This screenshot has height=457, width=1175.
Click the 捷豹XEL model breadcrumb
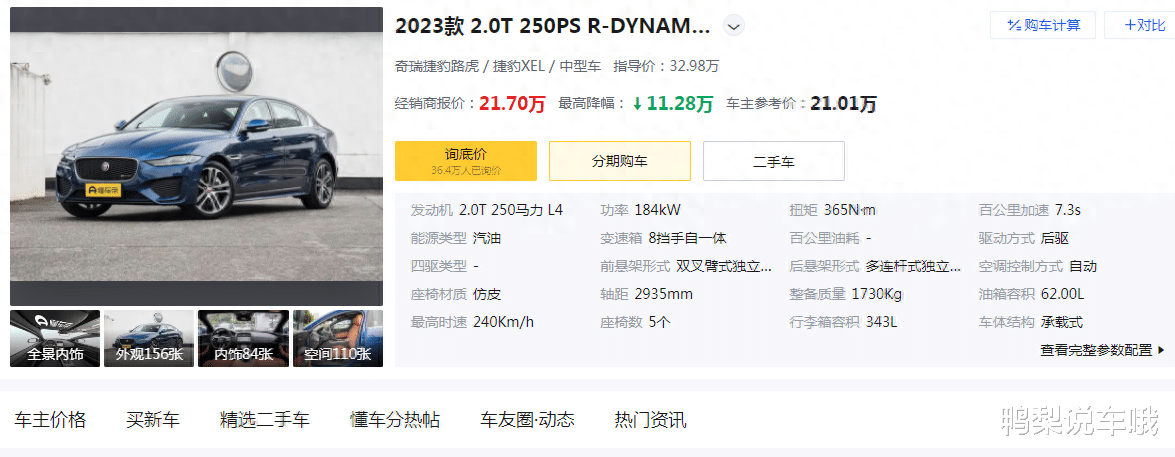pos(518,66)
